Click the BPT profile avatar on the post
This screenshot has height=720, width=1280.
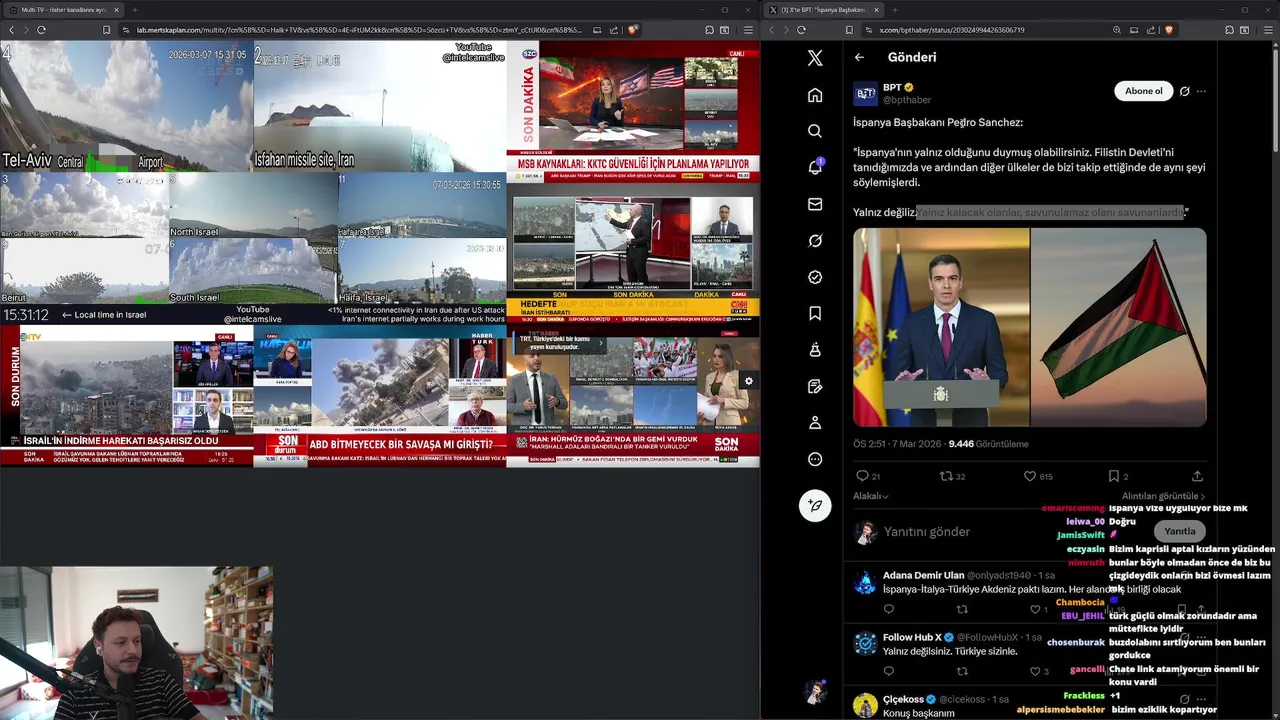click(865, 94)
